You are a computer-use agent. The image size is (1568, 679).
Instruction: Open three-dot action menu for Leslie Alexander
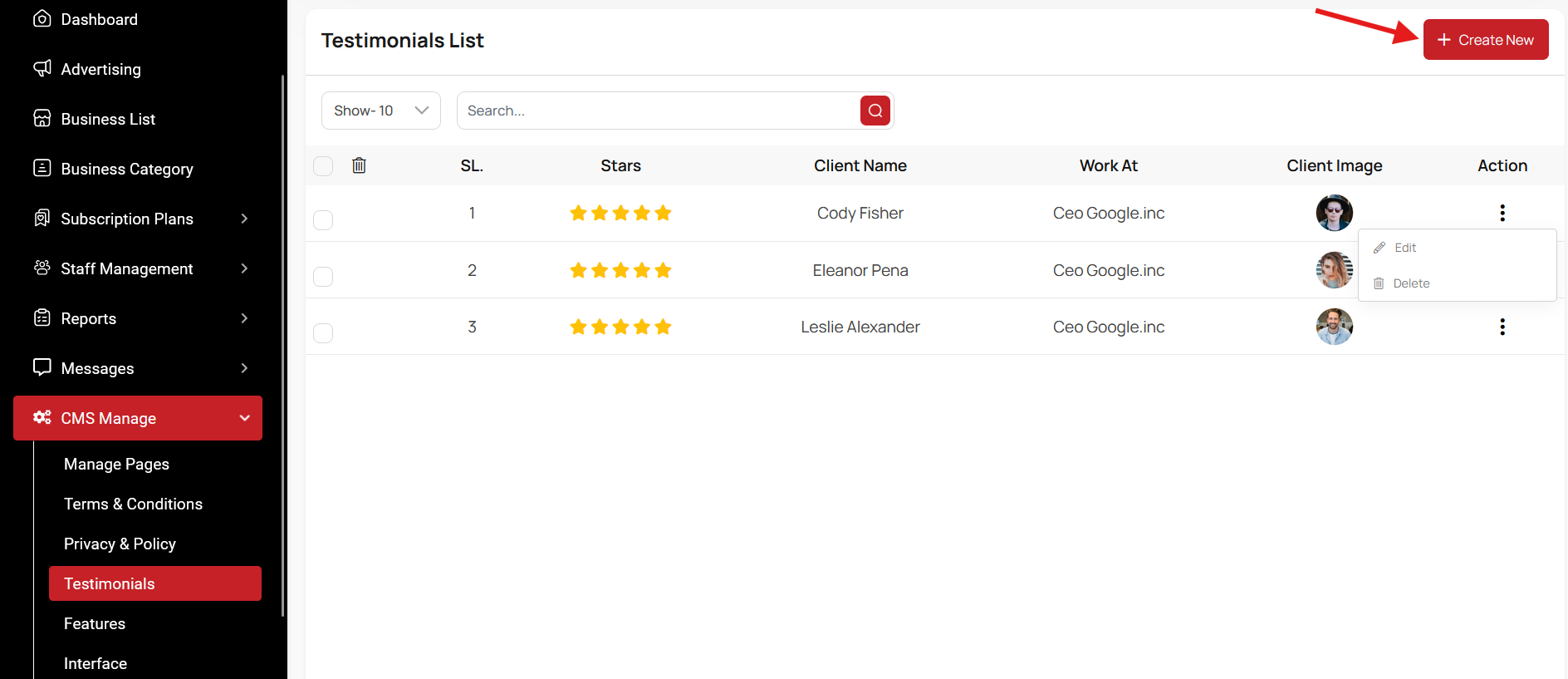[x=1502, y=327]
